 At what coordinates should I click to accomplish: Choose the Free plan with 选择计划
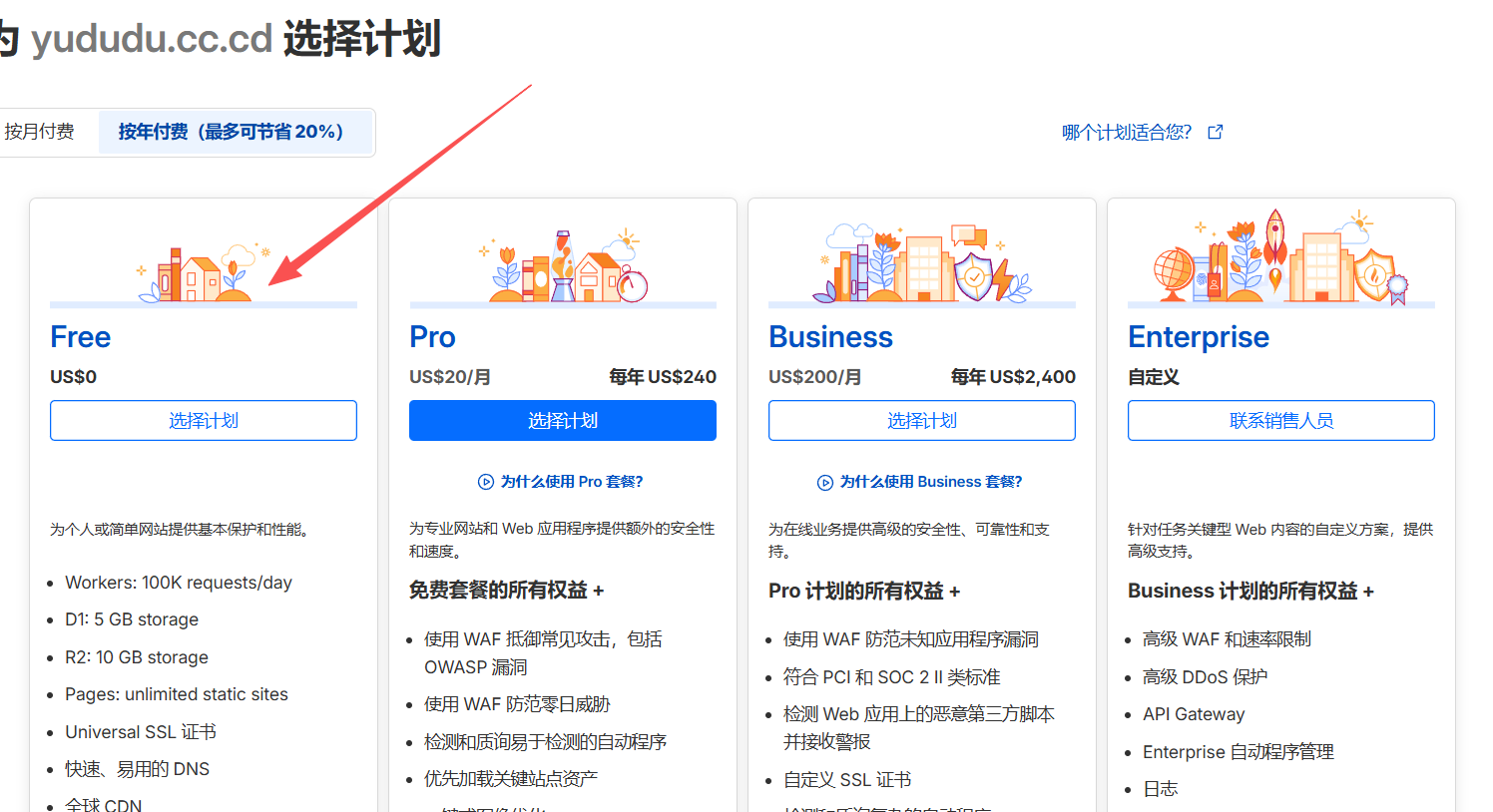pos(204,420)
